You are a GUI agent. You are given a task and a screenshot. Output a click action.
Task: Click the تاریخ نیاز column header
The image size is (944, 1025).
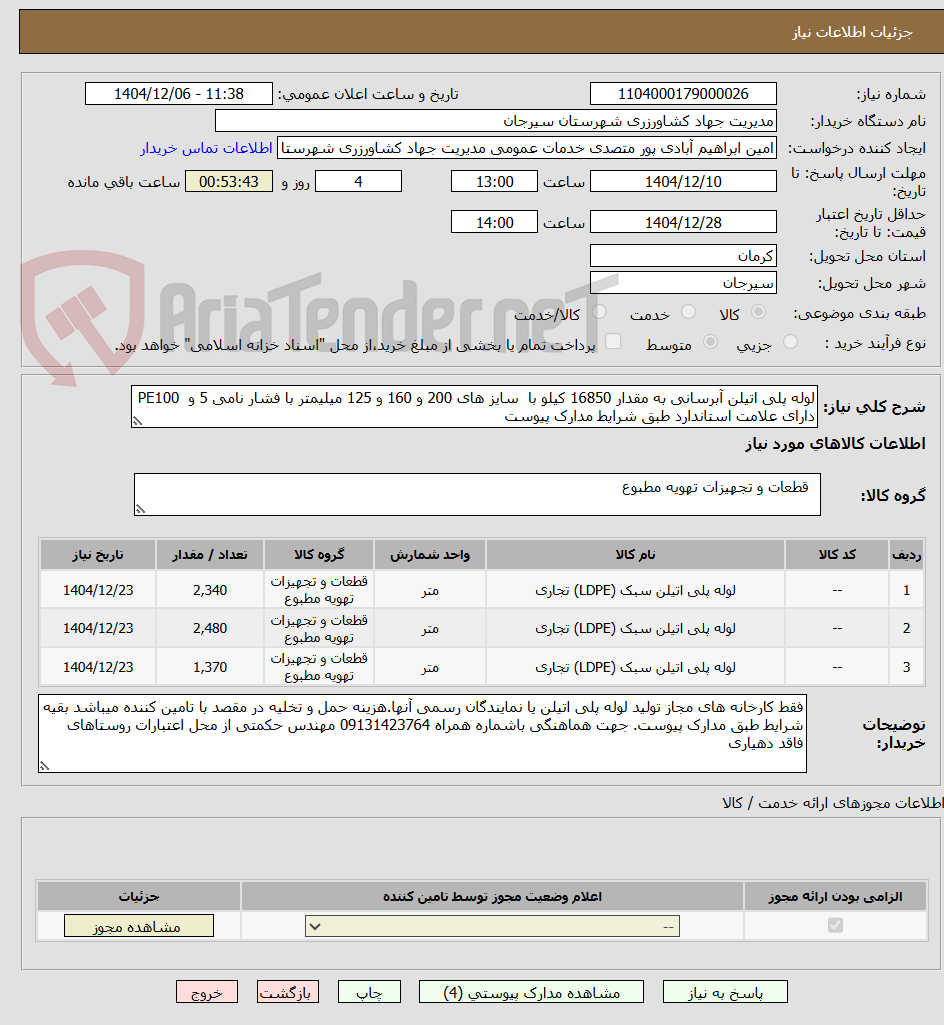[98, 554]
